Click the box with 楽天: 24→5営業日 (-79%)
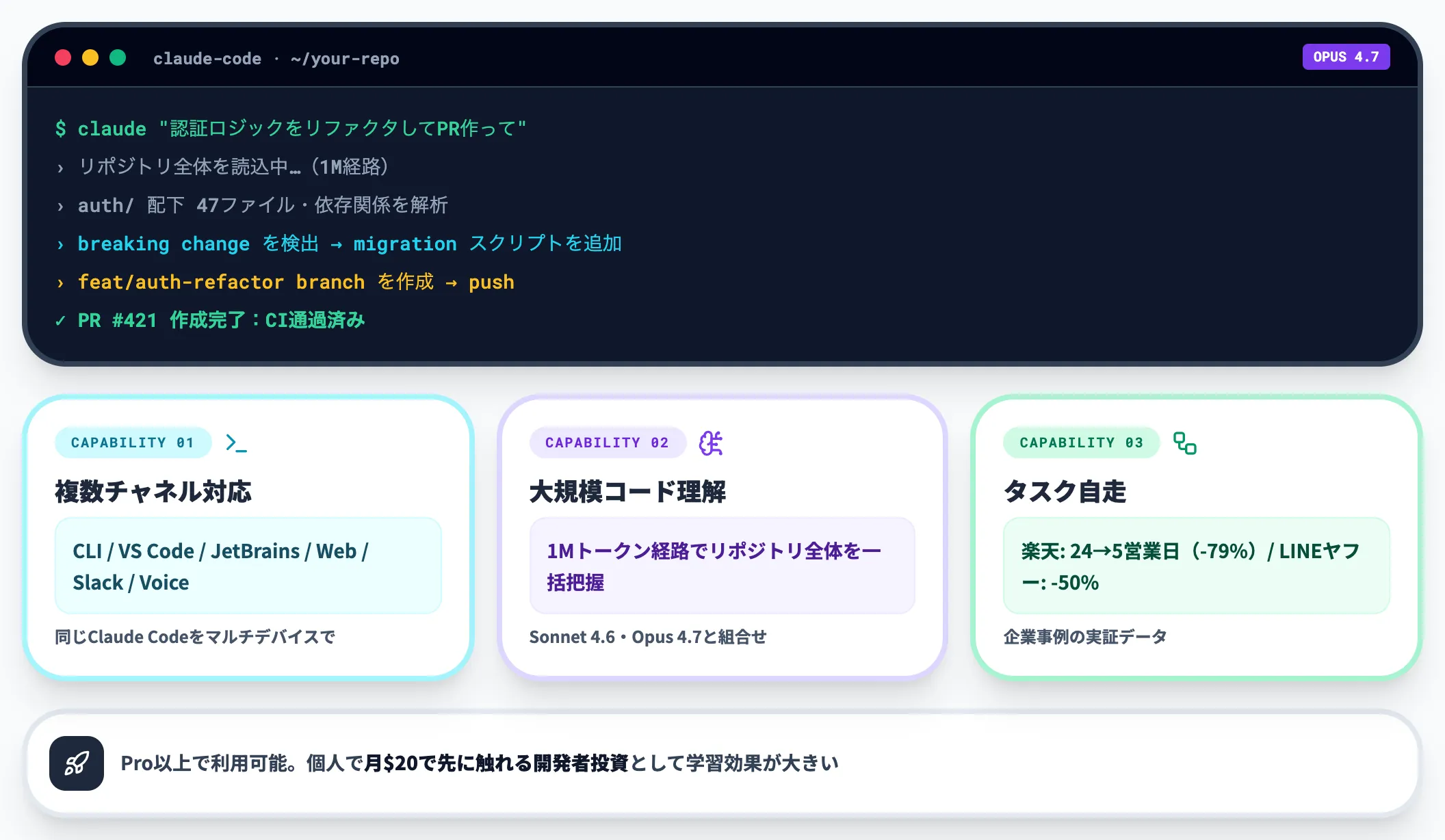The width and height of the screenshot is (1445, 840). tap(1197, 566)
